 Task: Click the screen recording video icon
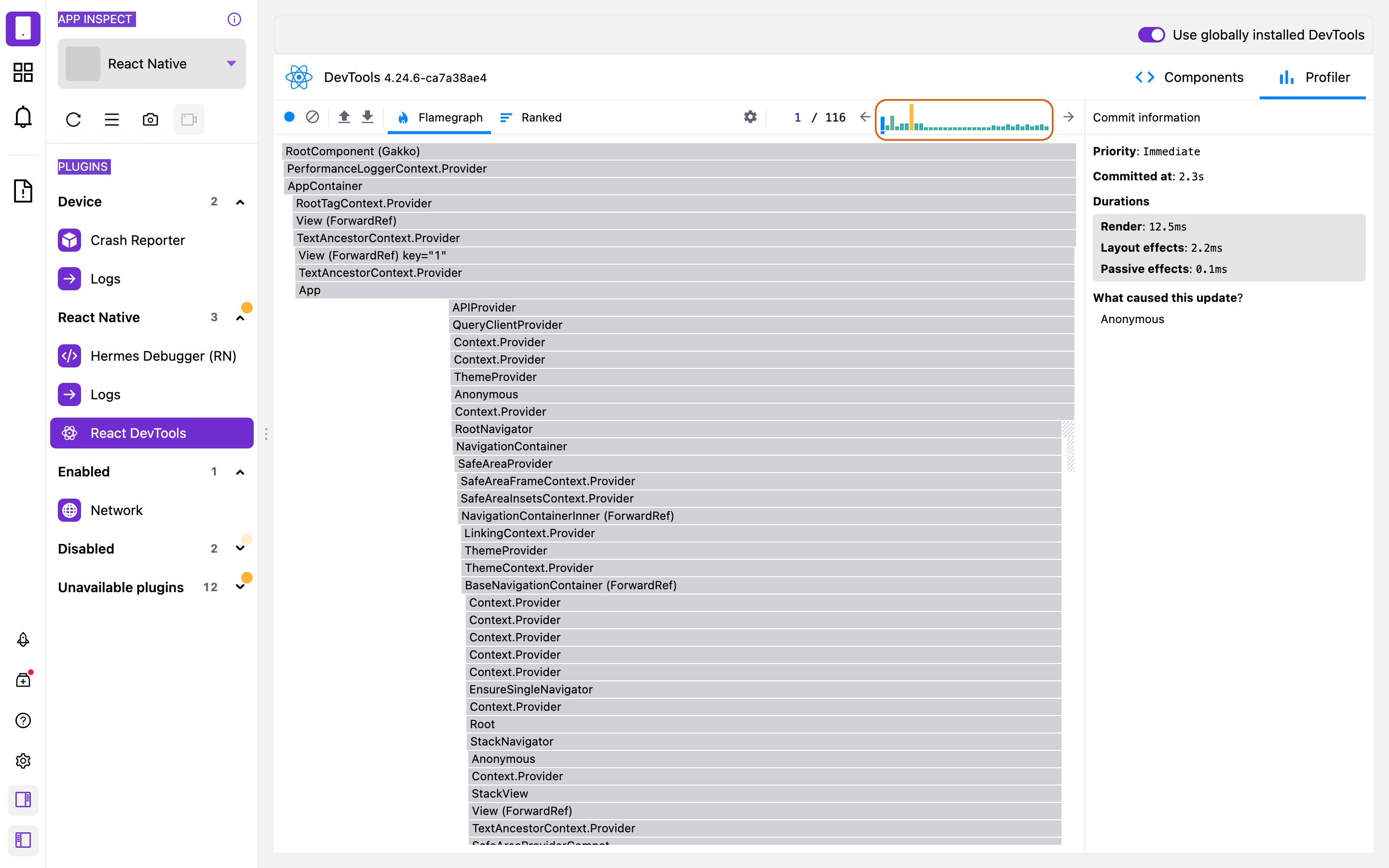coord(189,120)
